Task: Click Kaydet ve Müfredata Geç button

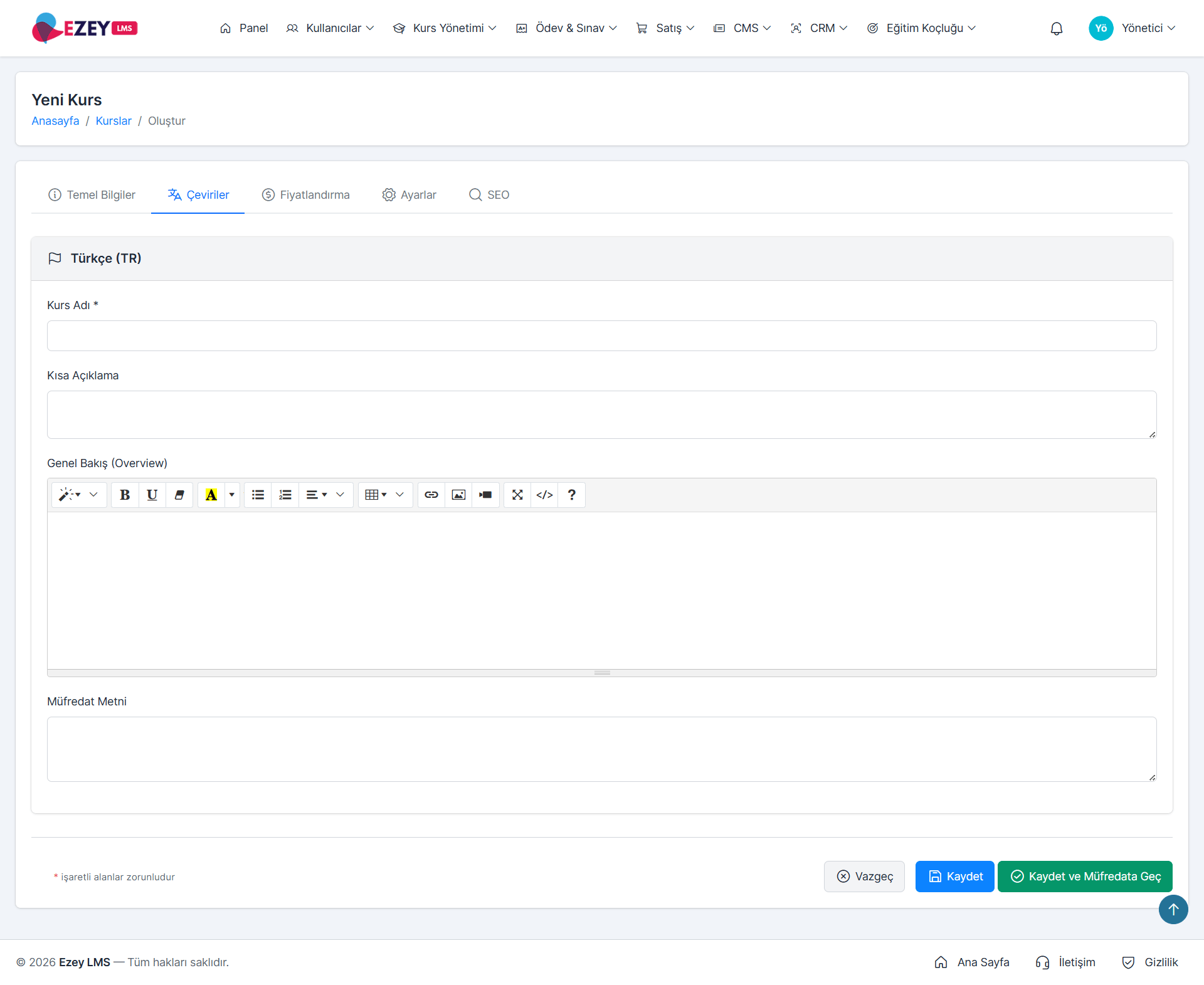Action: coord(1085,877)
